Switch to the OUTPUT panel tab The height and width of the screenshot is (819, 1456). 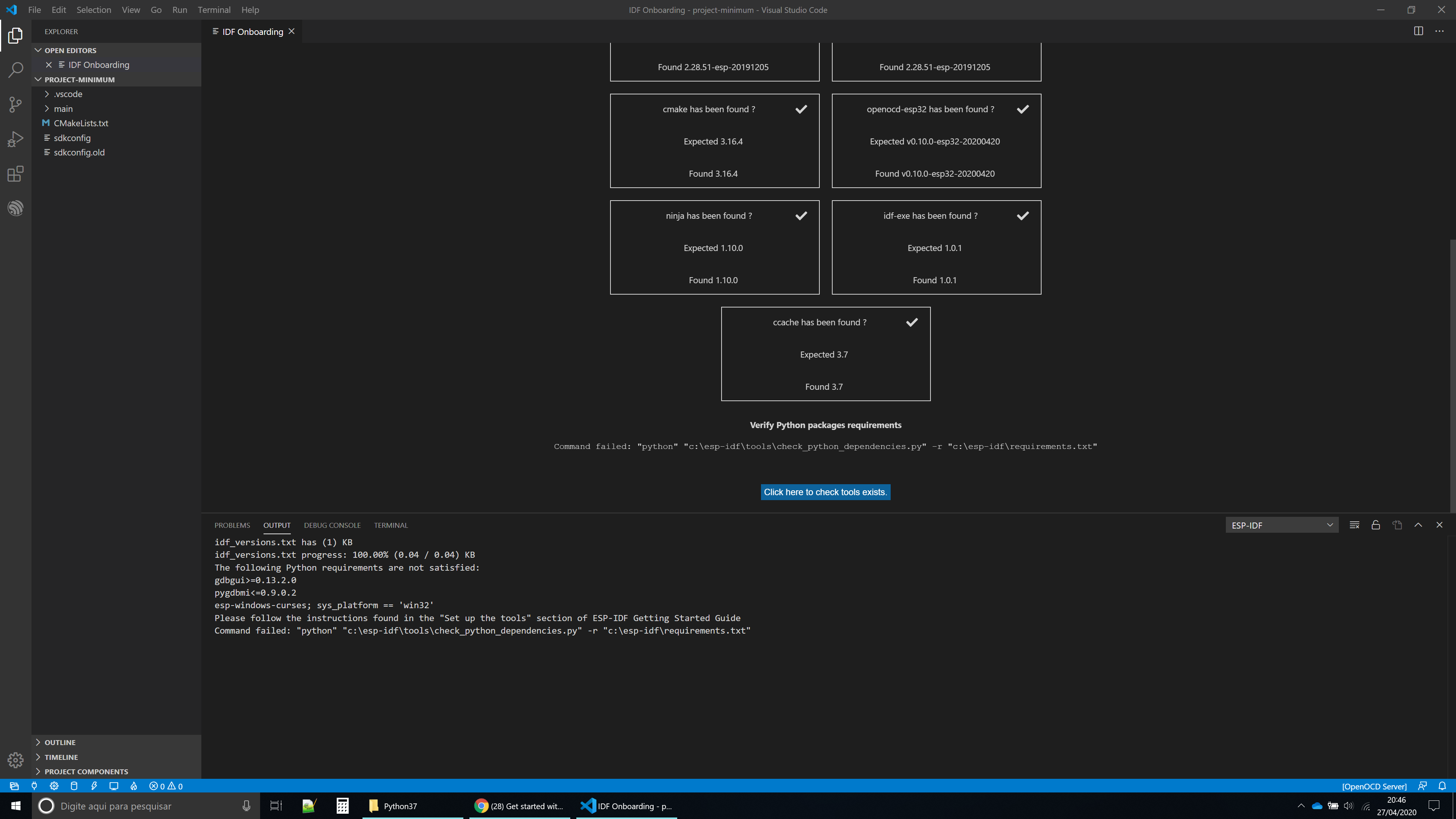[x=277, y=525]
